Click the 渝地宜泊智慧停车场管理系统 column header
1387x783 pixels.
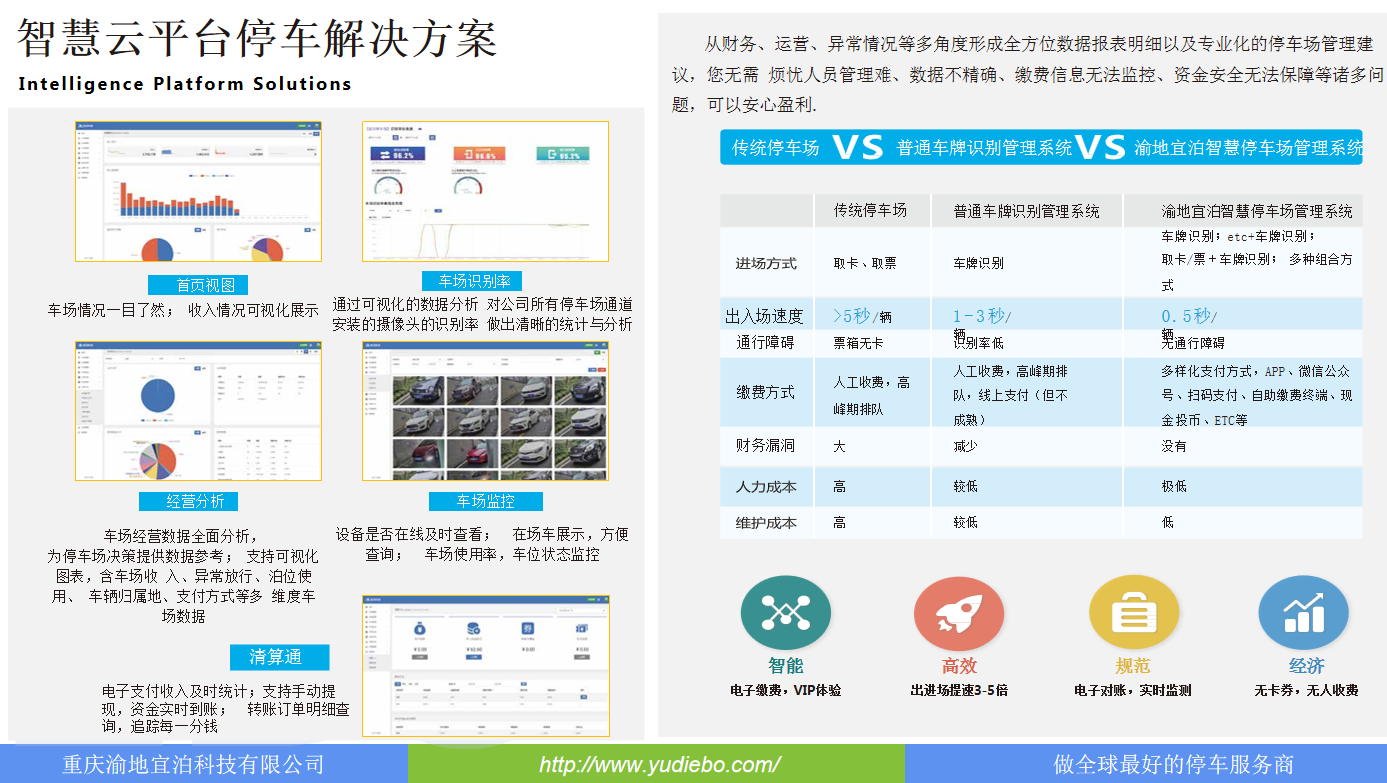pyautogui.click(x=1256, y=211)
